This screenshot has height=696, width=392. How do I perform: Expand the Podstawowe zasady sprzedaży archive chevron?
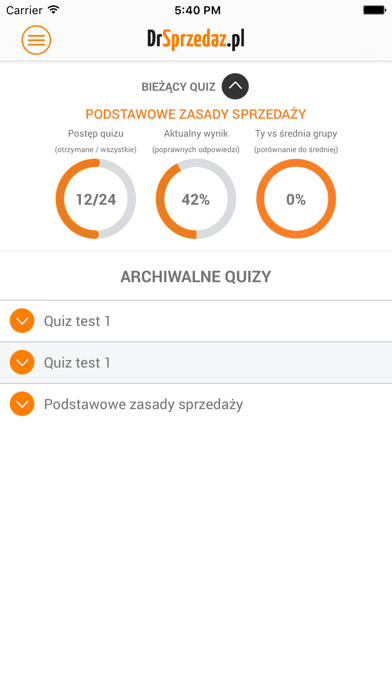[22, 404]
